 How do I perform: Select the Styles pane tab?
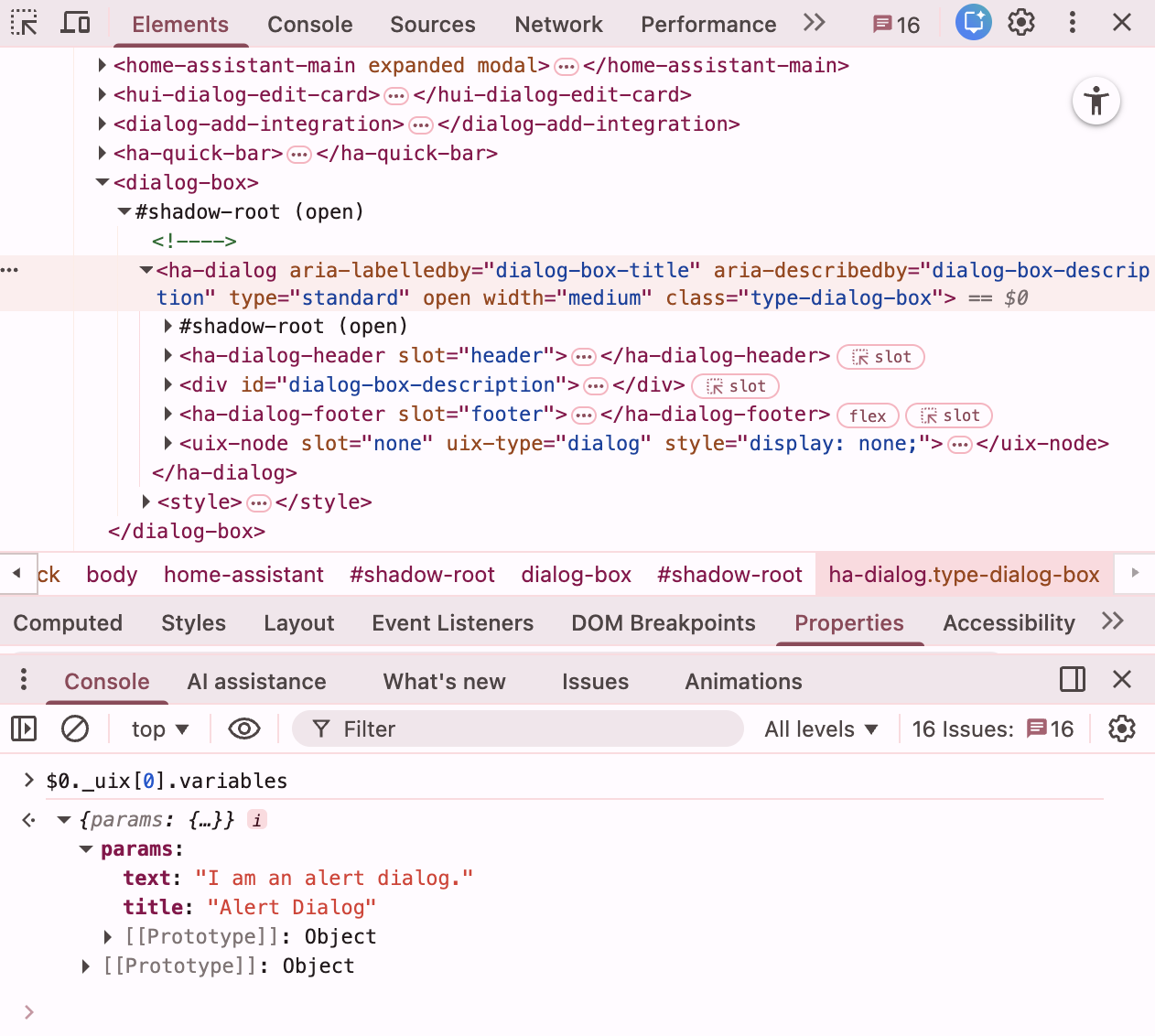point(193,623)
